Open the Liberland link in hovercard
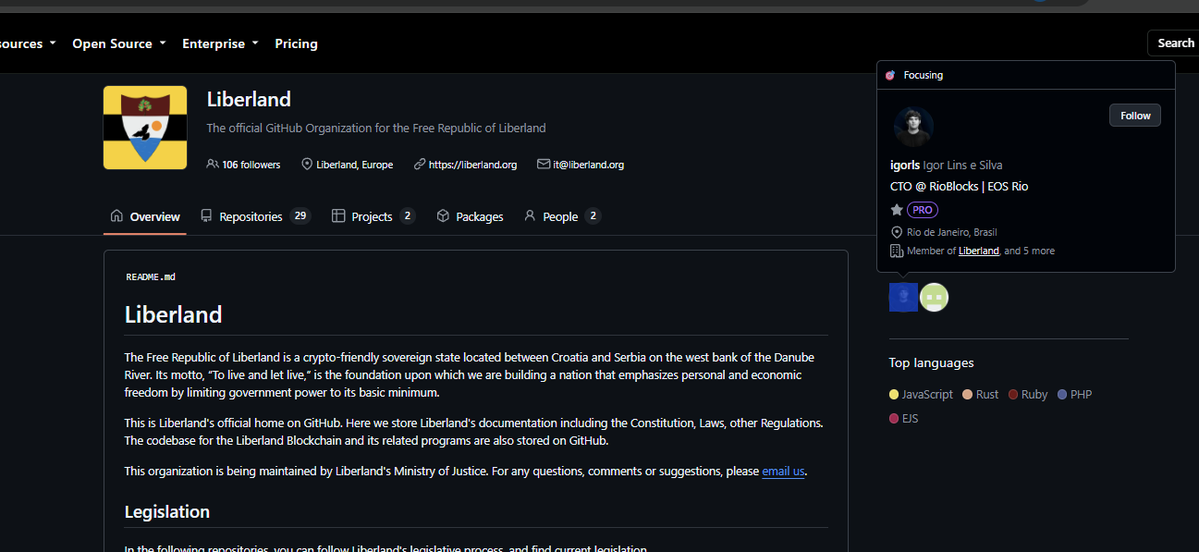This screenshot has height=552, width=1199. click(979, 251)
